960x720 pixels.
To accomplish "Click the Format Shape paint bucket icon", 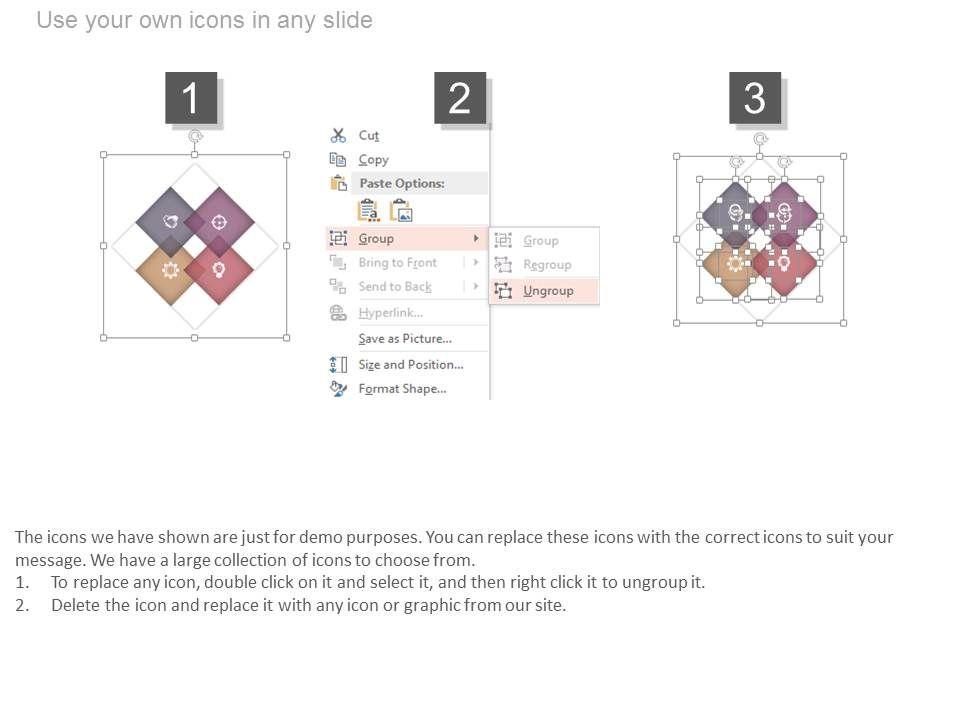I will pyautogui.click(x=338, y=388).
